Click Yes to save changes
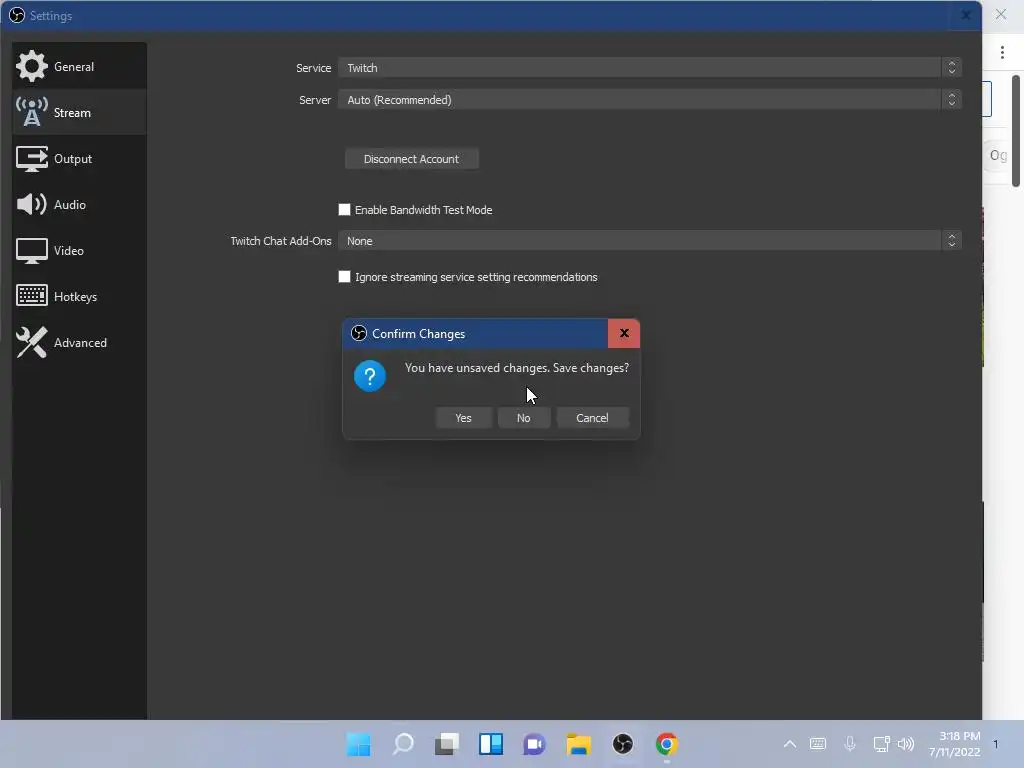 click(x=463, y=418)
